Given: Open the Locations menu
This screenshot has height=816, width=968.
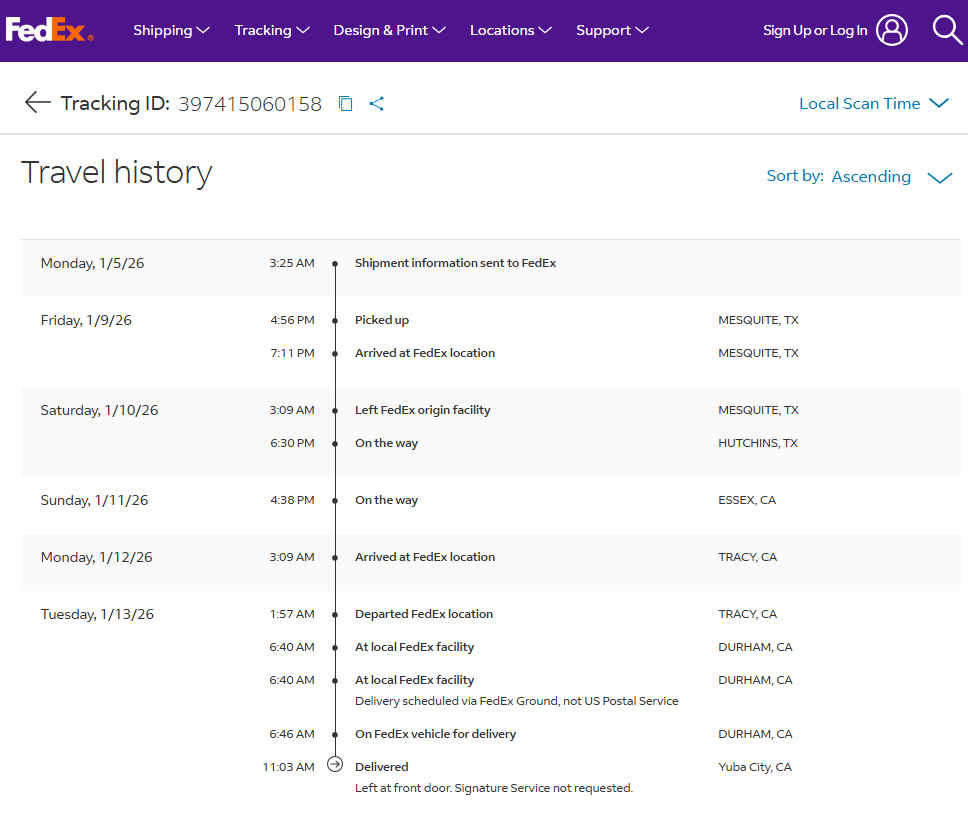Looking at the screenshot, I should [511, 30].
